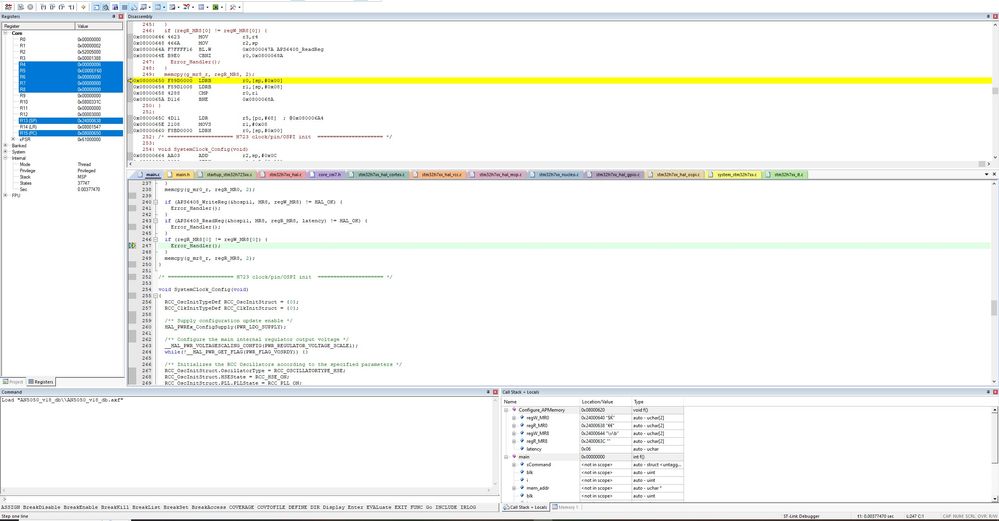Pin the Registers panel with the pushpin
This screenshot has height=521, width=999.
coord(114,17)
